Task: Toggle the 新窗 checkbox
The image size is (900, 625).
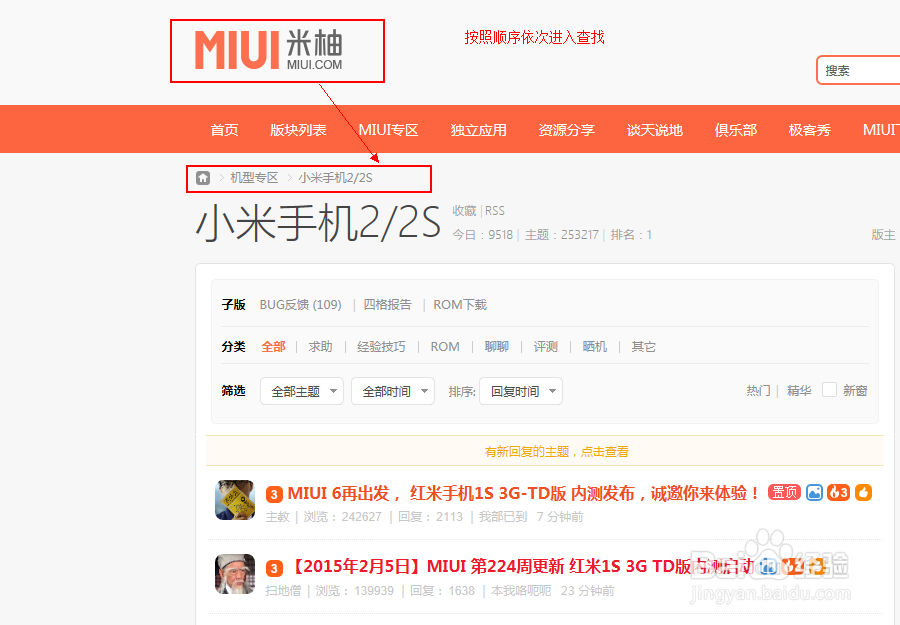Action: click(829, 390)
